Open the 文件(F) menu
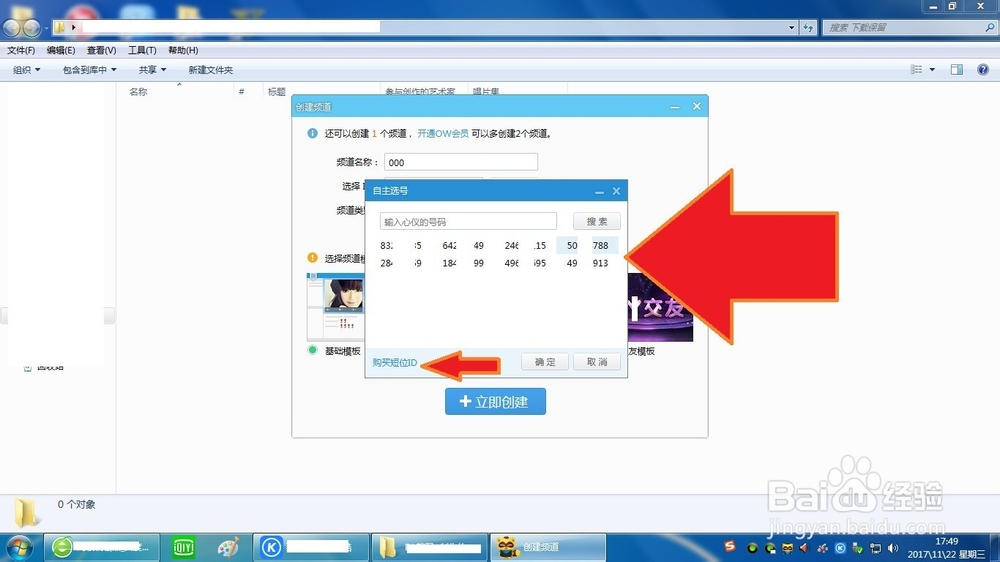Screen dimensions: 1000x562 (x=21, y=50)
